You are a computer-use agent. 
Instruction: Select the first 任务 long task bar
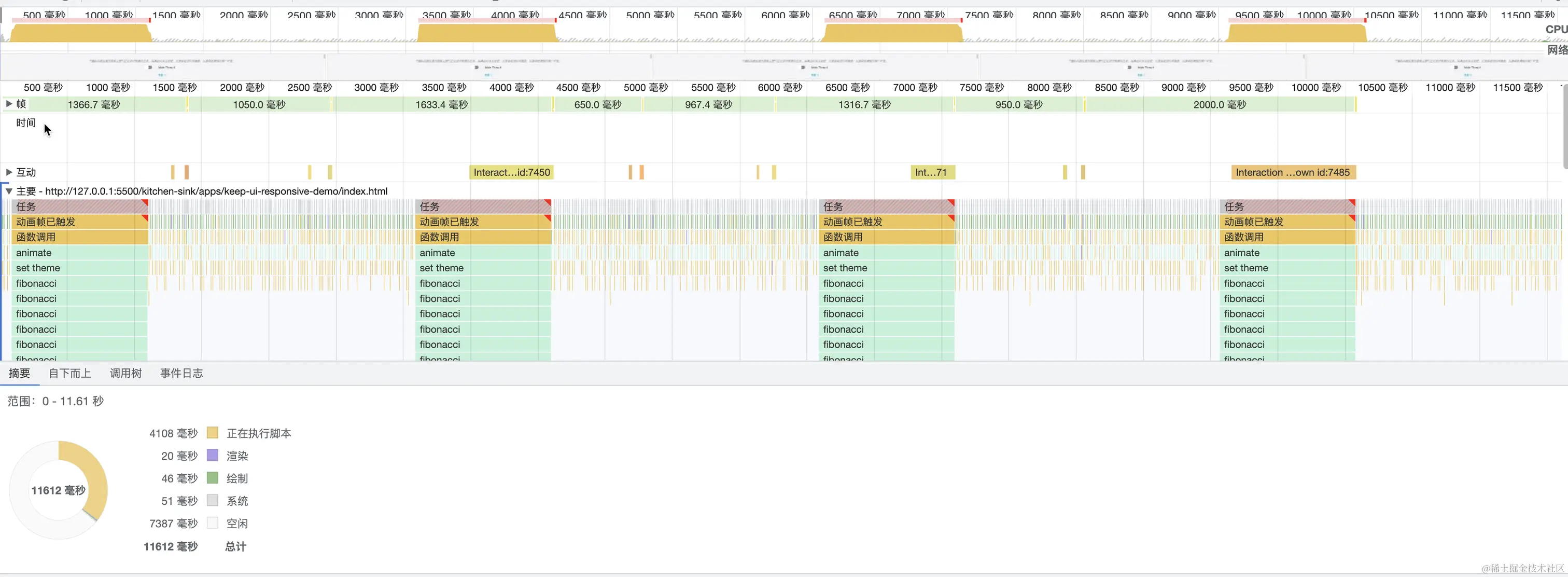click(x=79, y=207)
